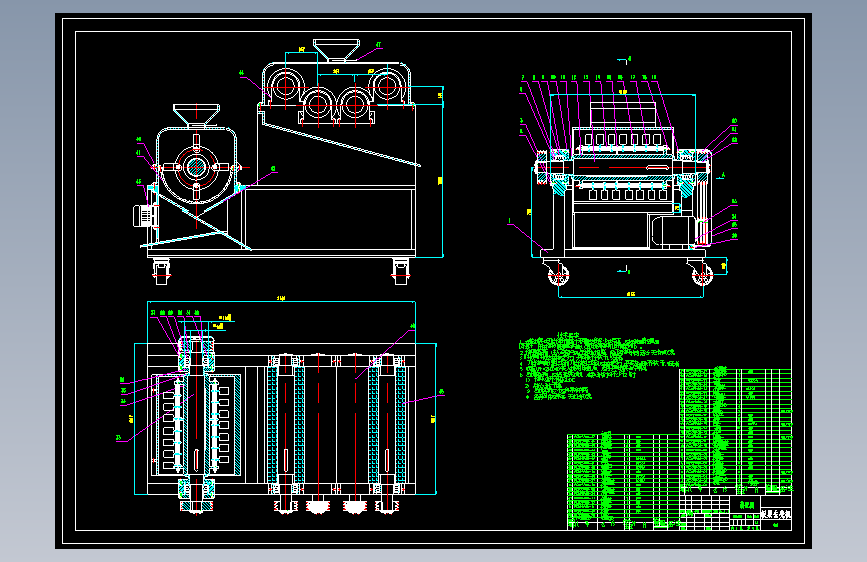Click the small feed hopper on the left crusher drum
Screen dimensions: 867x562
pos(196,115)
